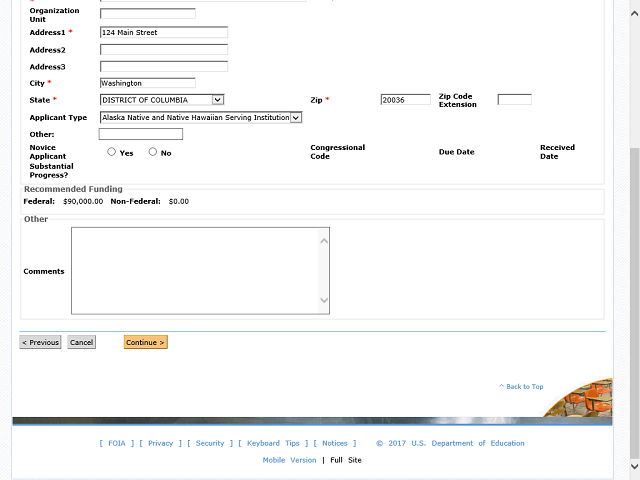This screenshot has width=640, height=480.
Task: Click the Cancel button
Action: (82, 342)
